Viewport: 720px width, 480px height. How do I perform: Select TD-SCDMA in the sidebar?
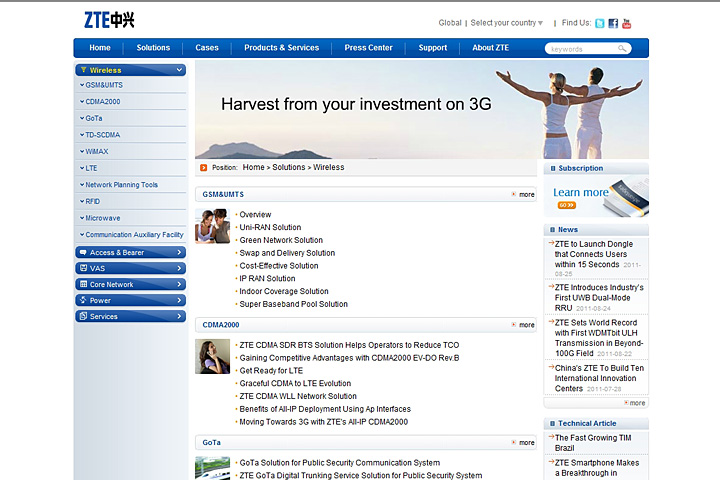click(x=103, y=135)
